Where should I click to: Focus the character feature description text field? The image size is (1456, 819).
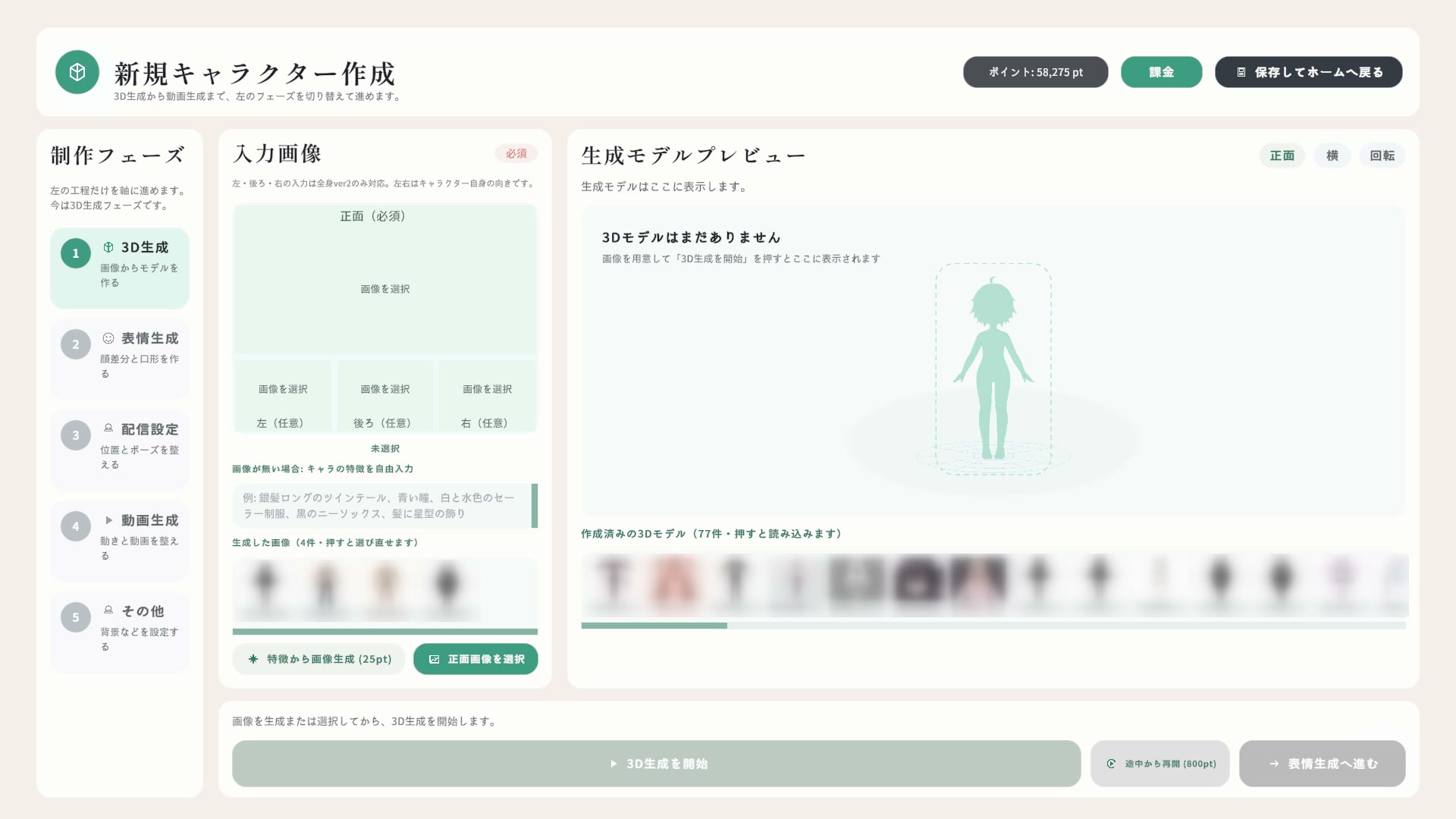(x=382, y=506)
